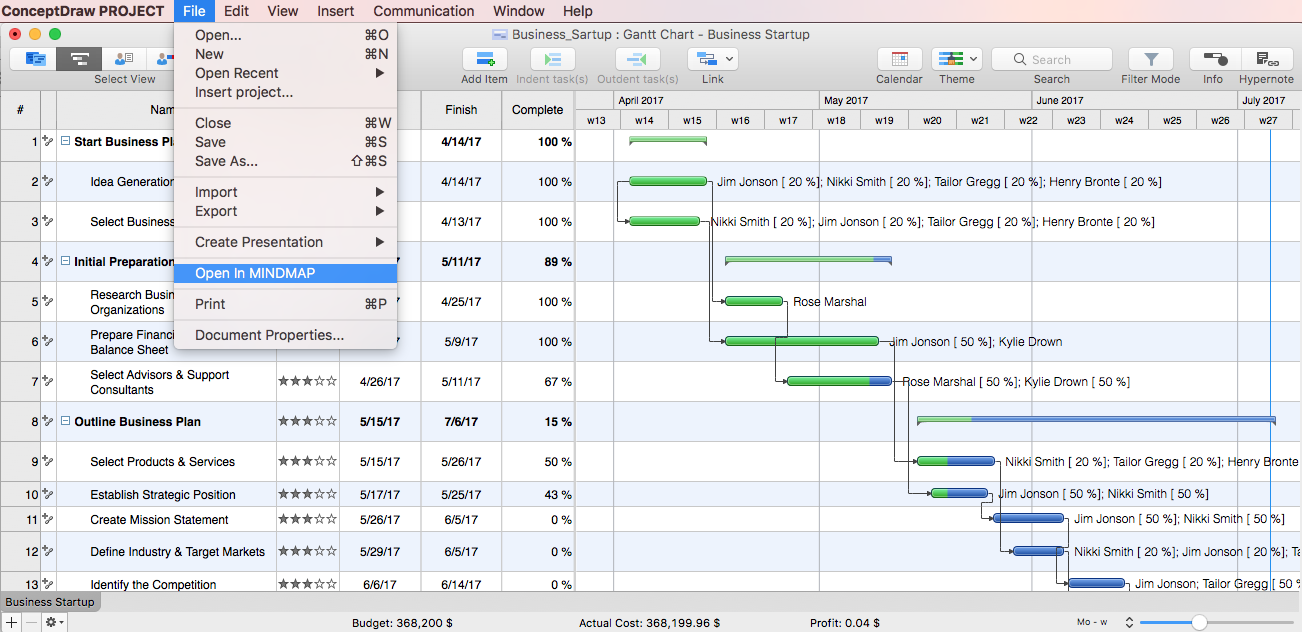Select the Establish Strategic Position task name

[x=163, y=494]
